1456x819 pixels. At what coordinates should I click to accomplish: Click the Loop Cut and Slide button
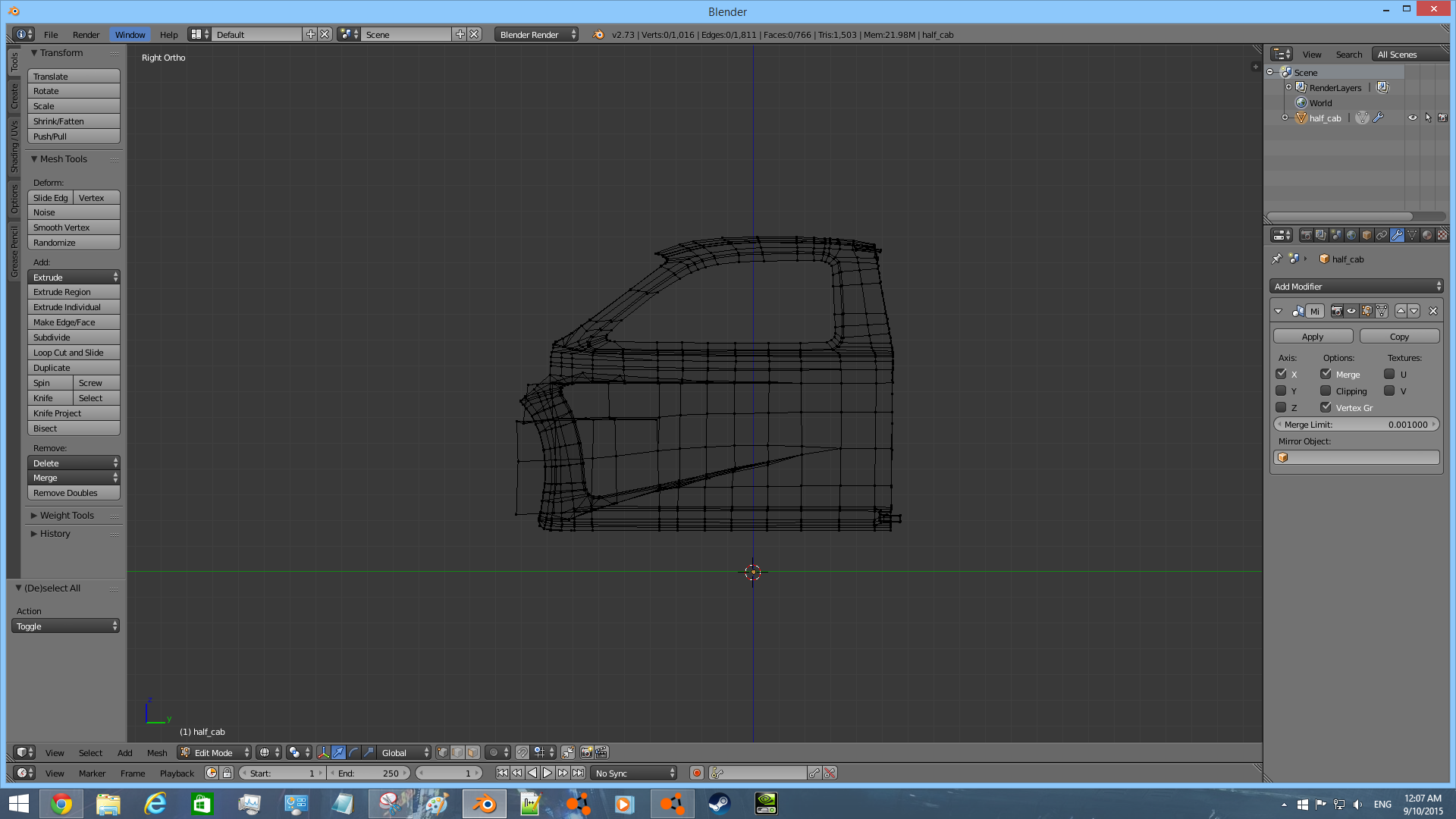[x=74, y=352]
